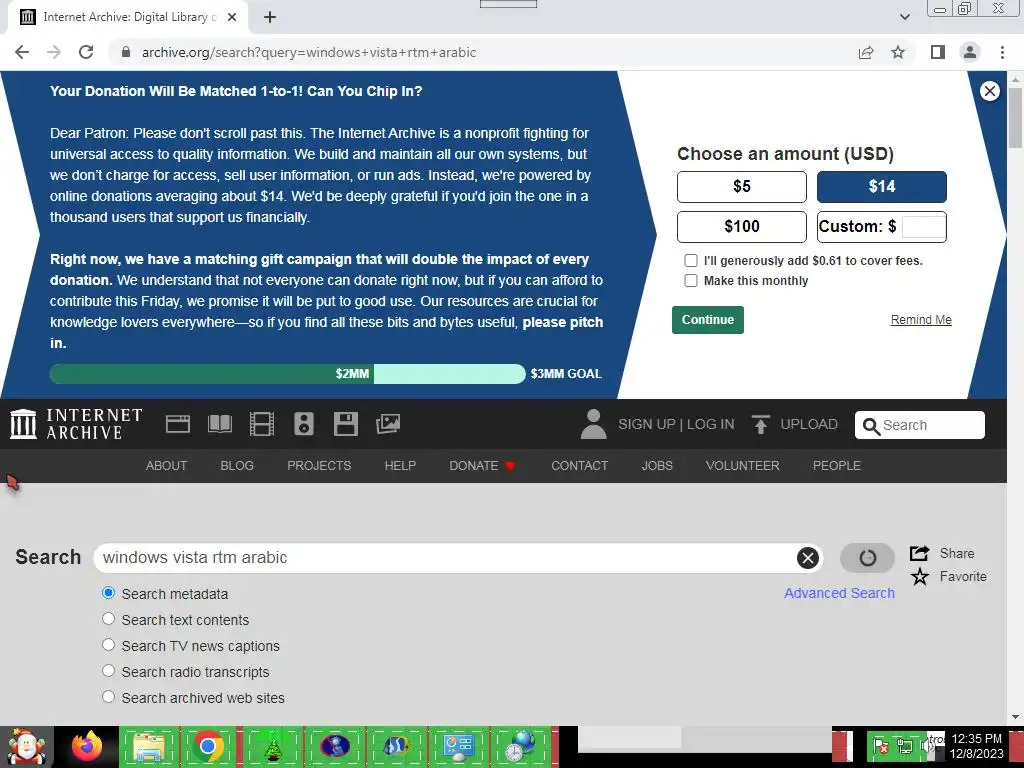This screenshot has height=768, width=1024.
Task: Share this page from the address bar
Action: pos(866,52)
